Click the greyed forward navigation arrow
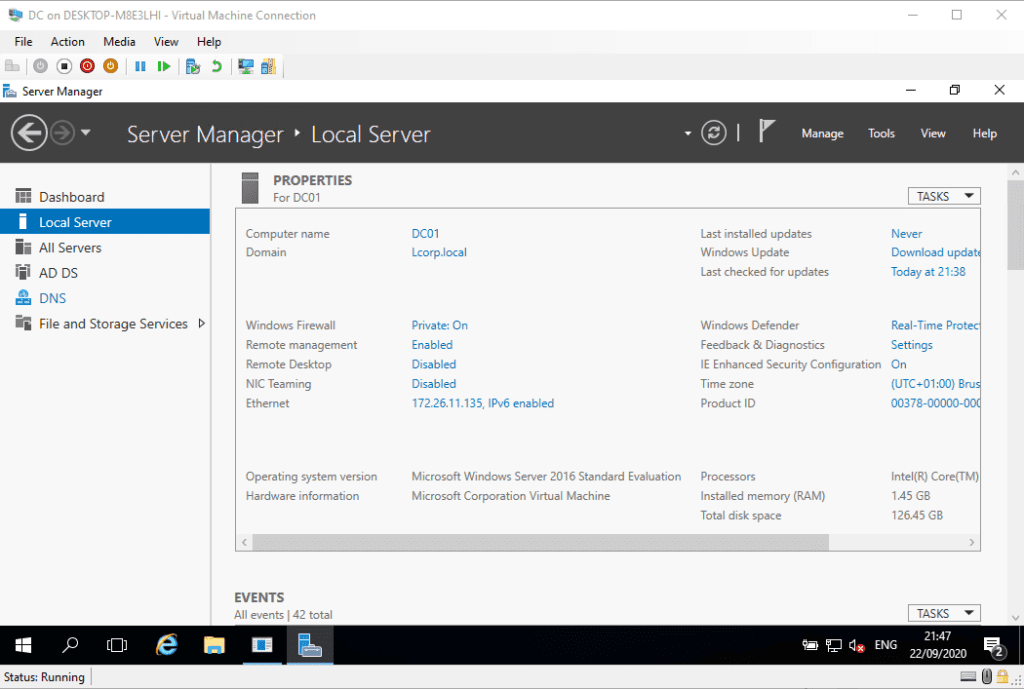 (x=63, y=133)
